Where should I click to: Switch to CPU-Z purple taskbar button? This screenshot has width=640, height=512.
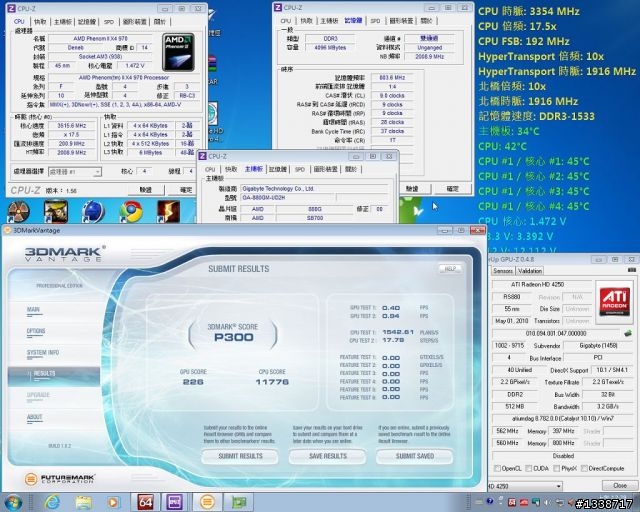(174, 502)
